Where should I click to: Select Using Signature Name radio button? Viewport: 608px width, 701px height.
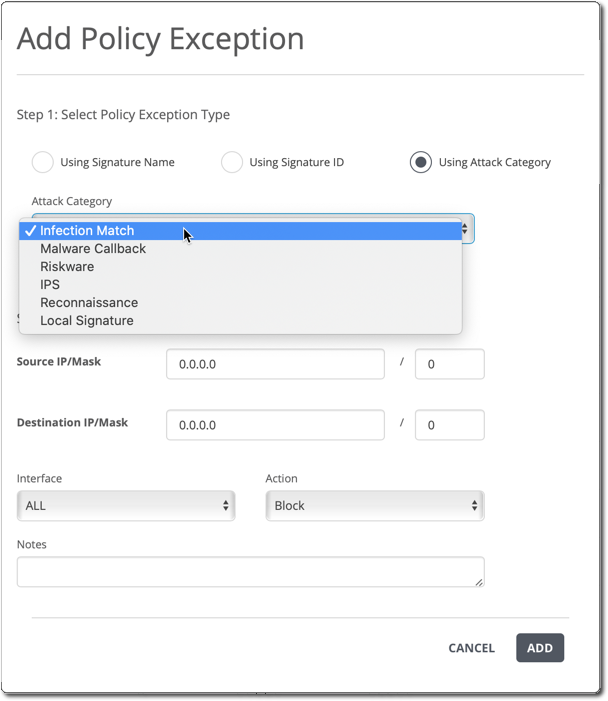(x=43, y=162)
